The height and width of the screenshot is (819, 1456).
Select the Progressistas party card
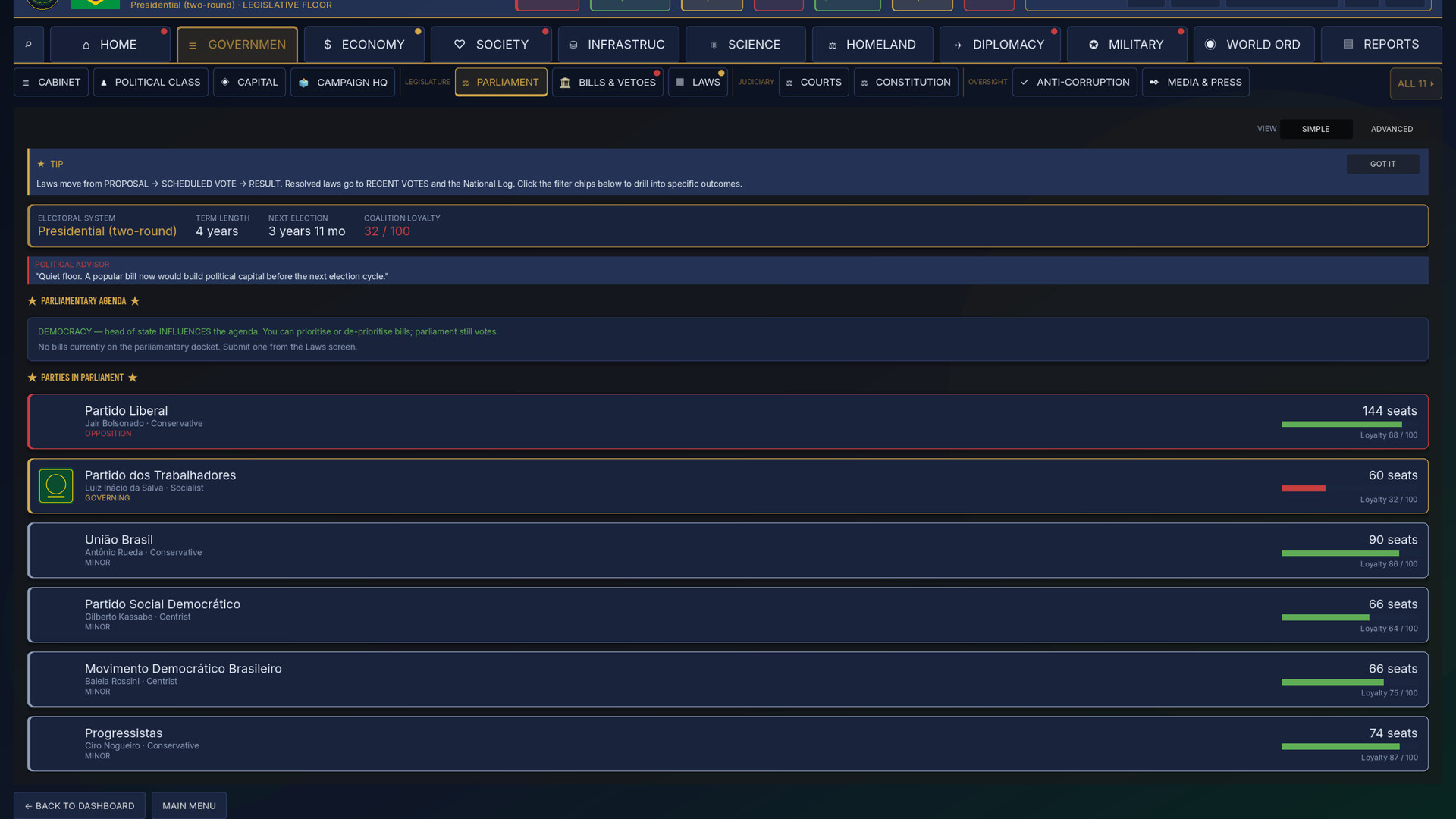pos(728,744)
